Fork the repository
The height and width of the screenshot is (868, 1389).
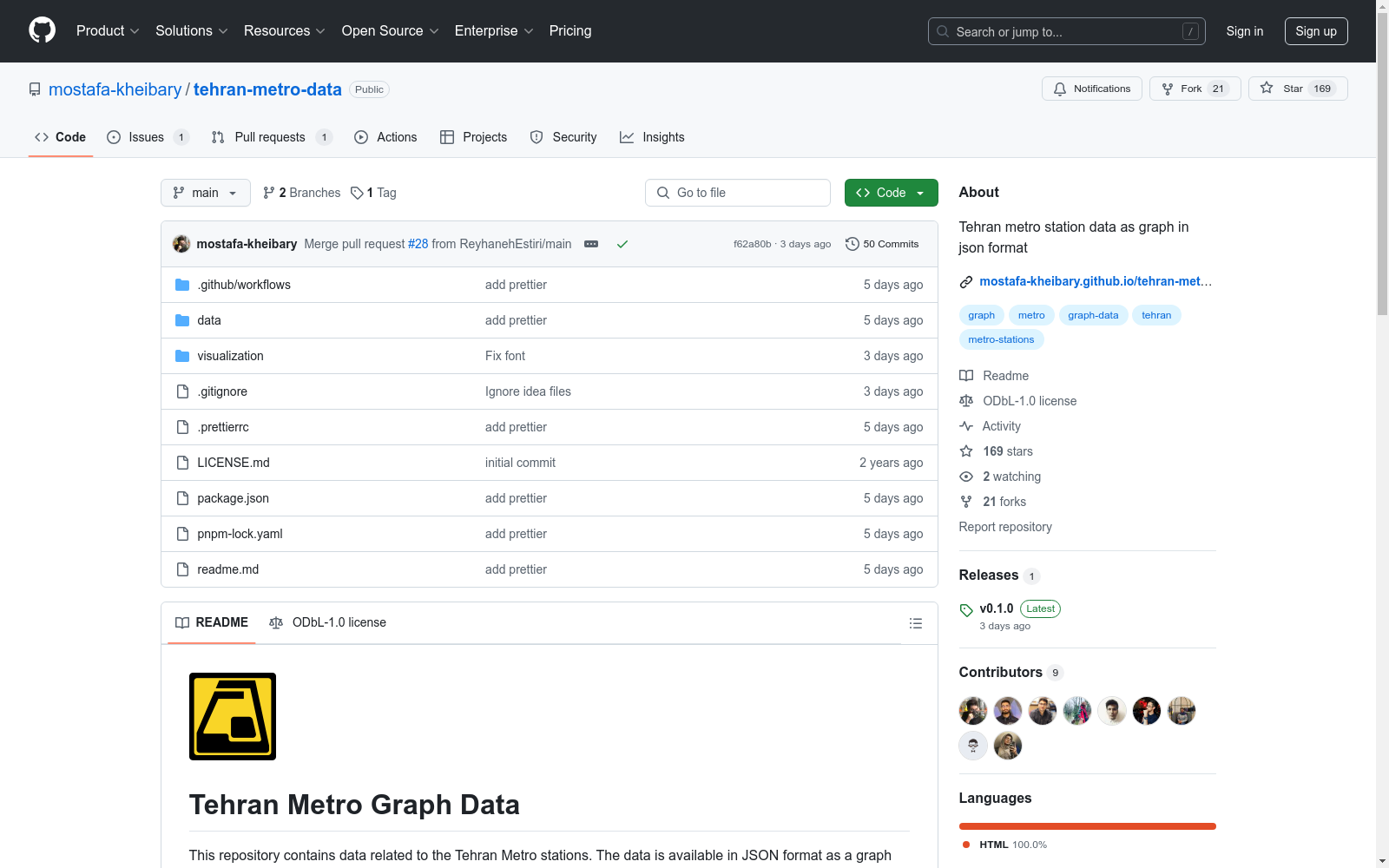pos(1195,89)
